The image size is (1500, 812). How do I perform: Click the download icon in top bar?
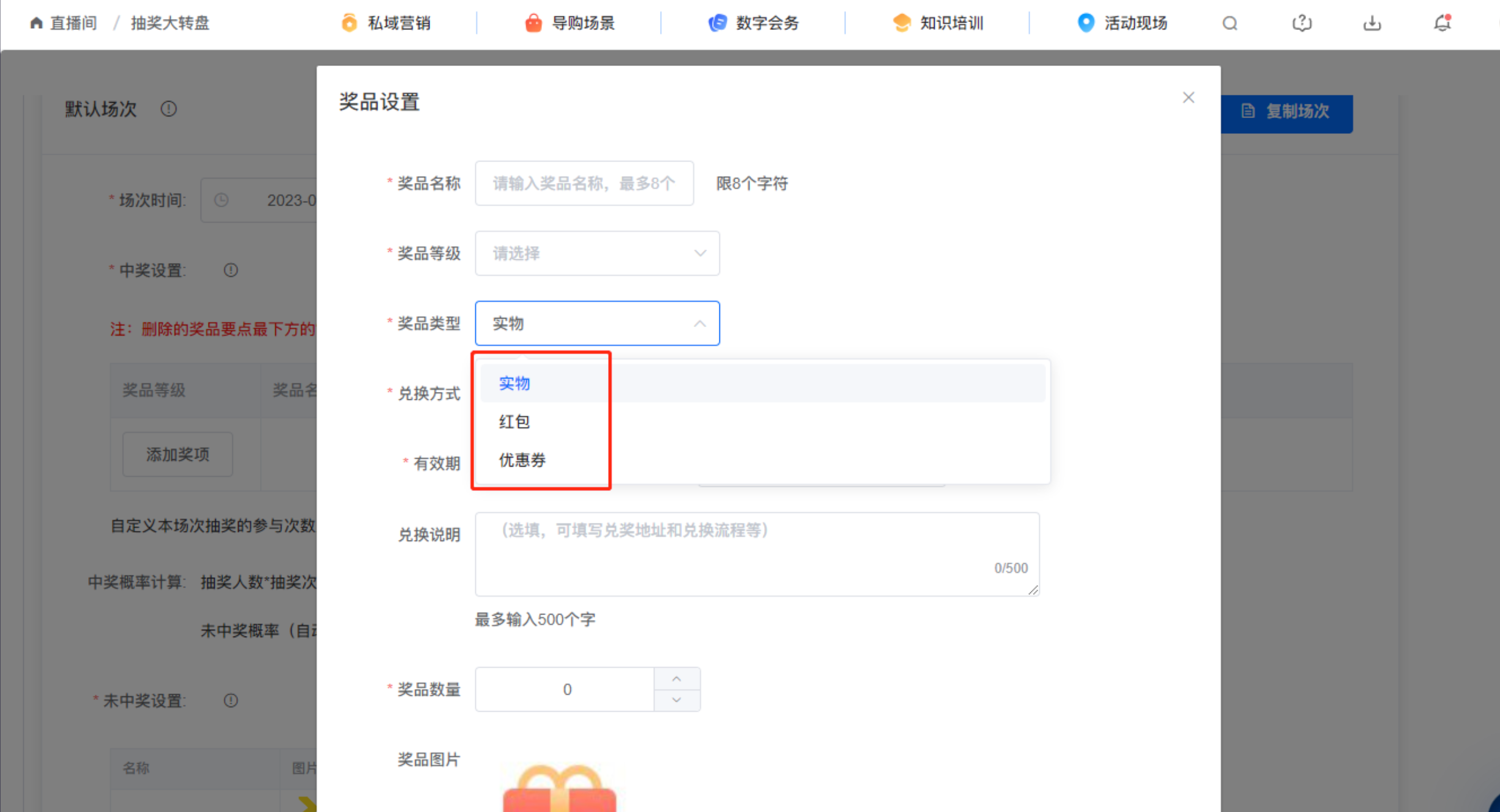click(x=1372, y=23)
